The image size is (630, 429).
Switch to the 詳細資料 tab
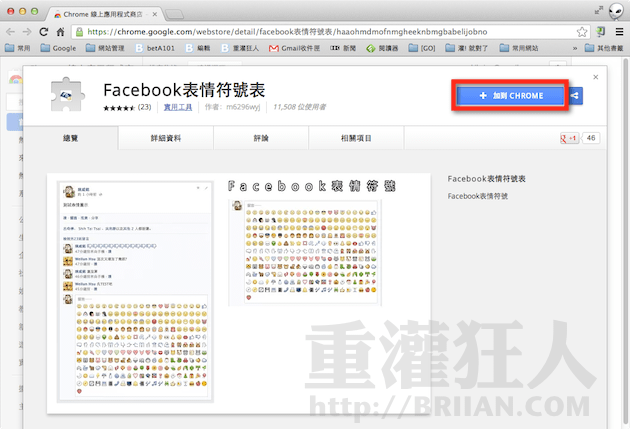coord(166,138)
